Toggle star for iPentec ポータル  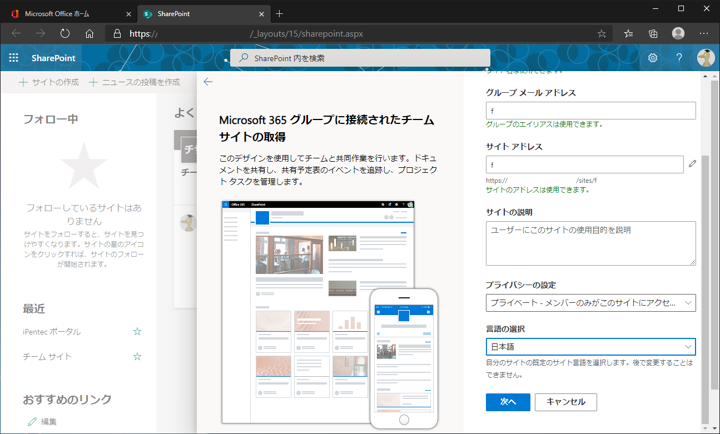coord(137,331)
